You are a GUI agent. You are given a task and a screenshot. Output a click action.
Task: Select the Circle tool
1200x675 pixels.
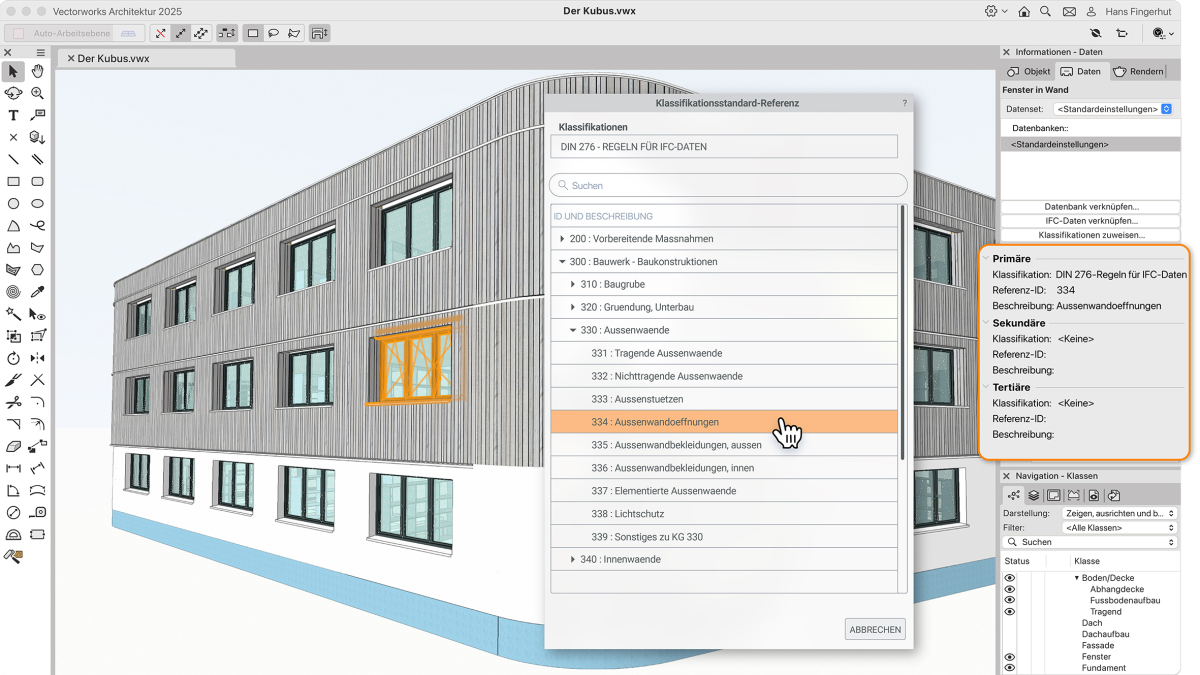coord(13,204)
